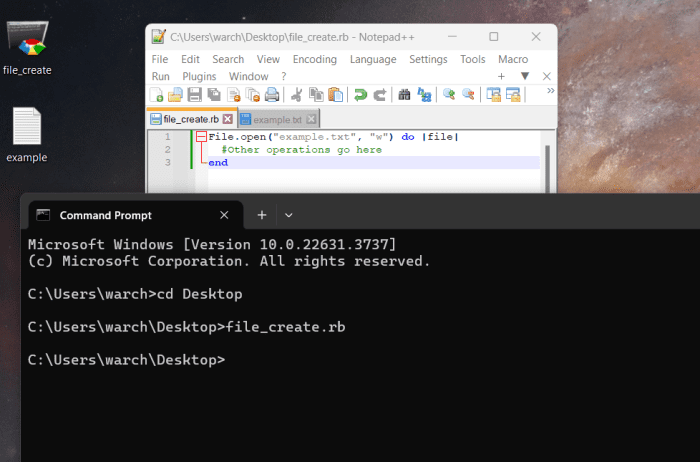Image resolution: width=700 pixels, height=462 pixels.
Task: Open the Command Prompt new tab dropdown arrow
Action: coord(289,215)
